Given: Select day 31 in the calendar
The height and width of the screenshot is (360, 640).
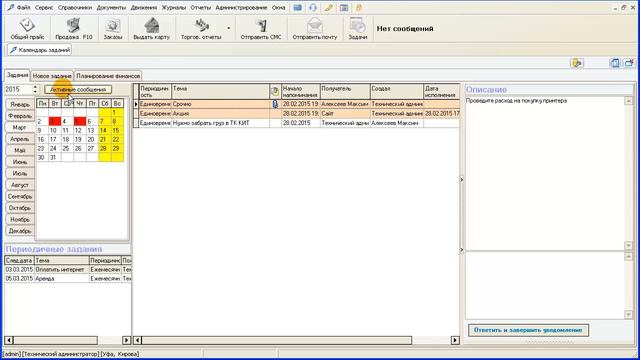Looking at the screenshot, I should click(55, 157).
